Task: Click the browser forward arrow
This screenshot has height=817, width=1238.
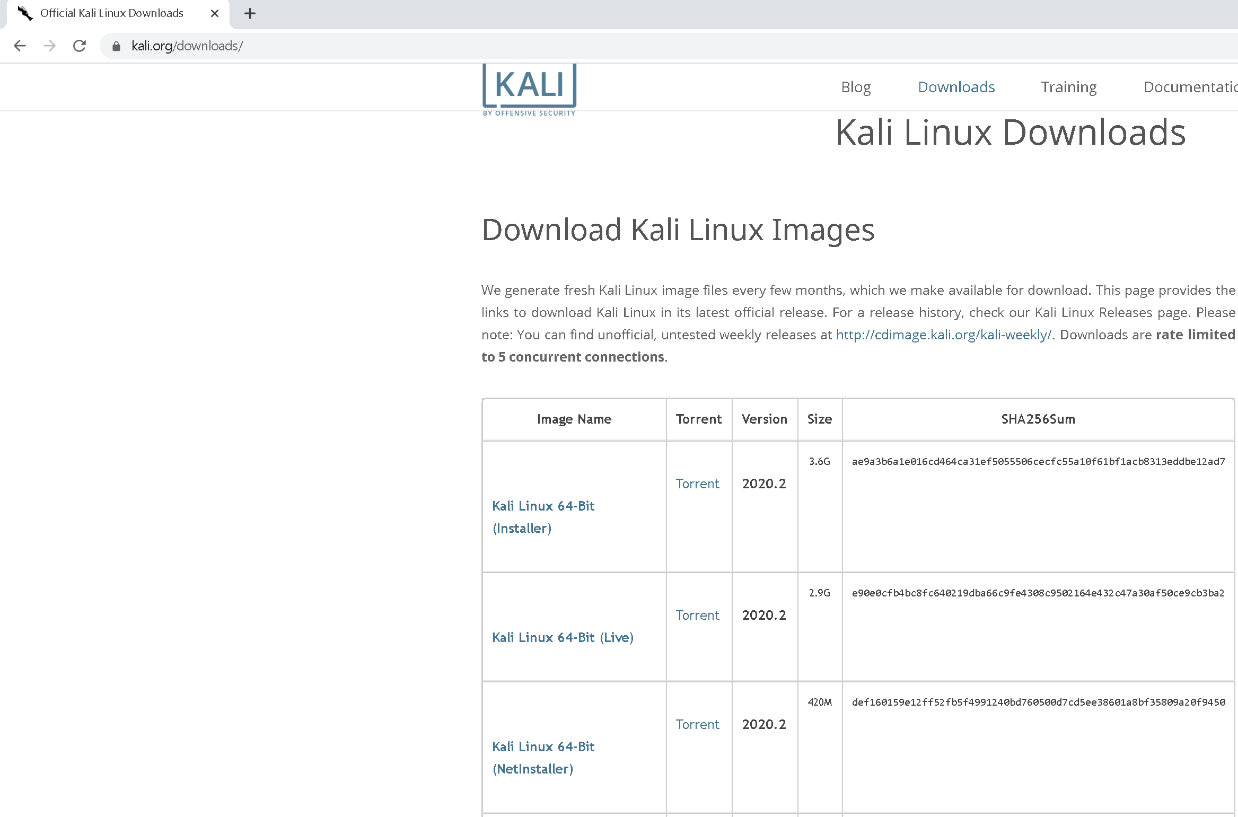Action: click(49, 46)
